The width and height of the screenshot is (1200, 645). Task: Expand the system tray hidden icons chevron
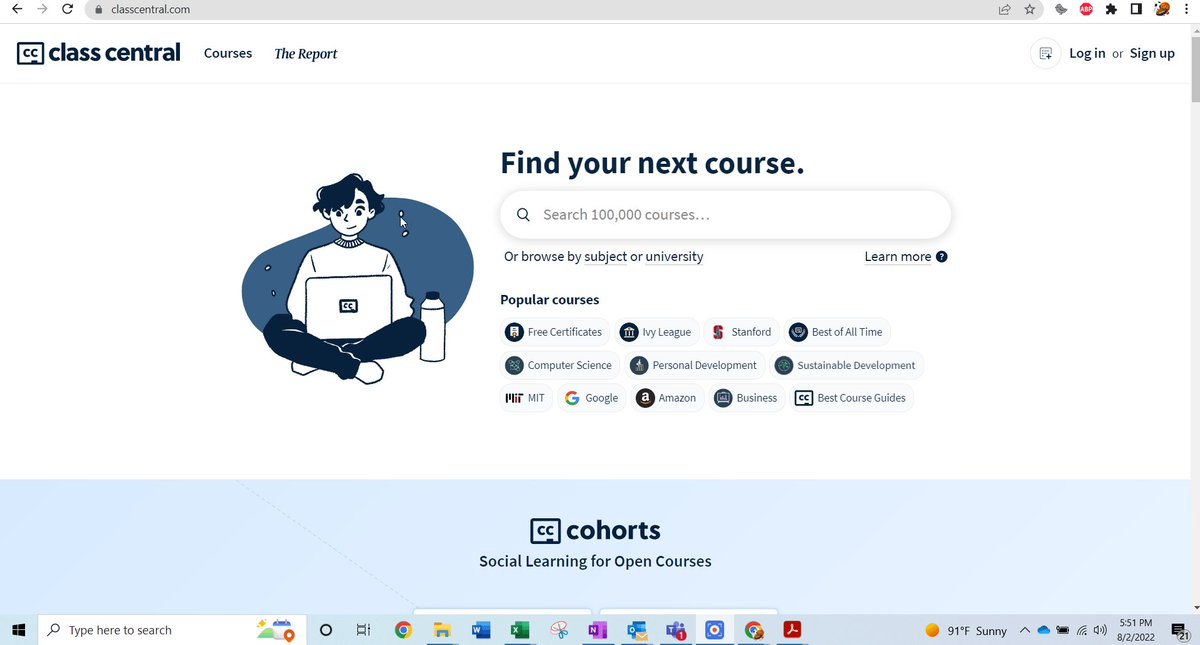(1025, 631)
